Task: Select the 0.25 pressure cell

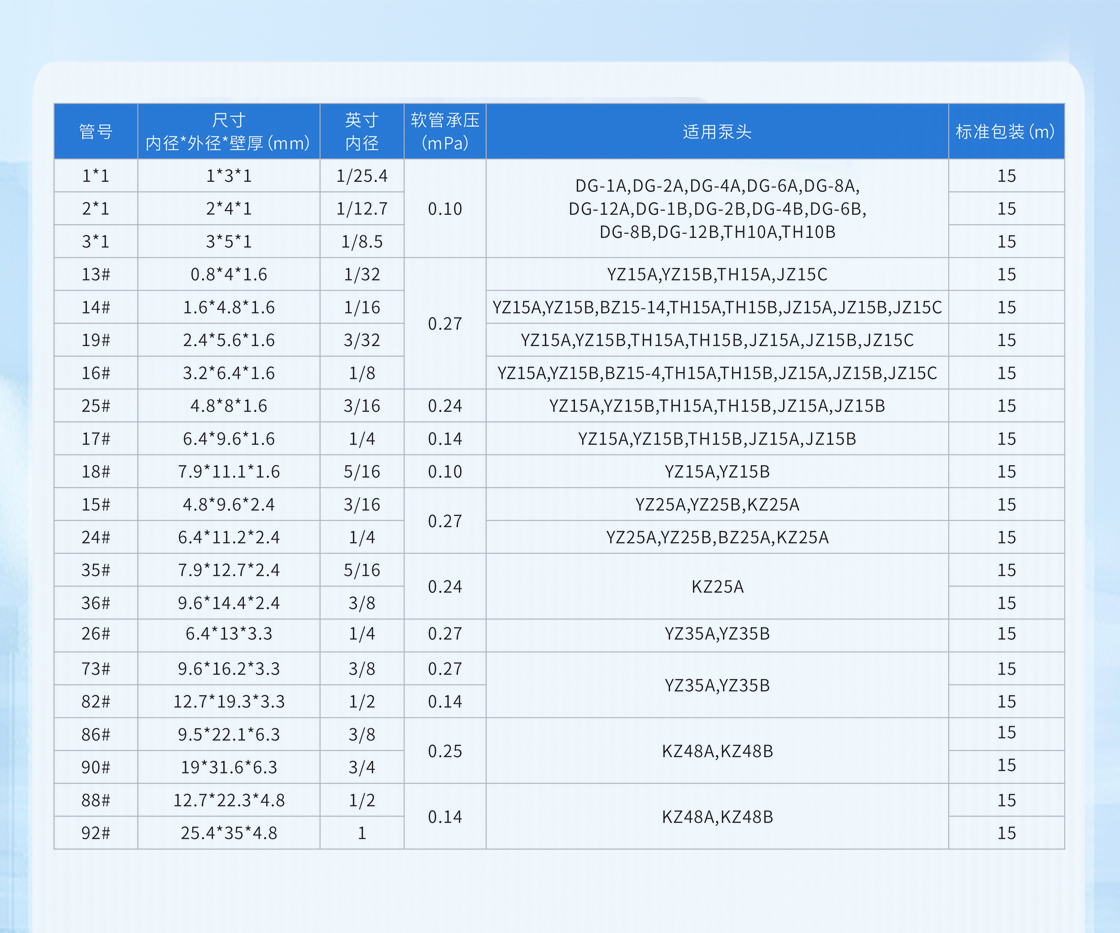Action: click(x=445, y=750)
